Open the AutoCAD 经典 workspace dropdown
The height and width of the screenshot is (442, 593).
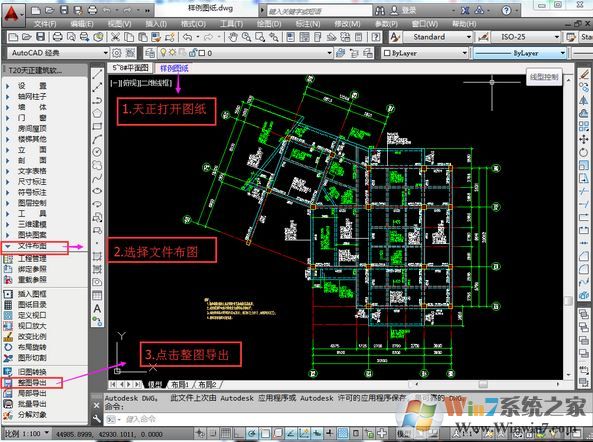[x=58, y=53]
